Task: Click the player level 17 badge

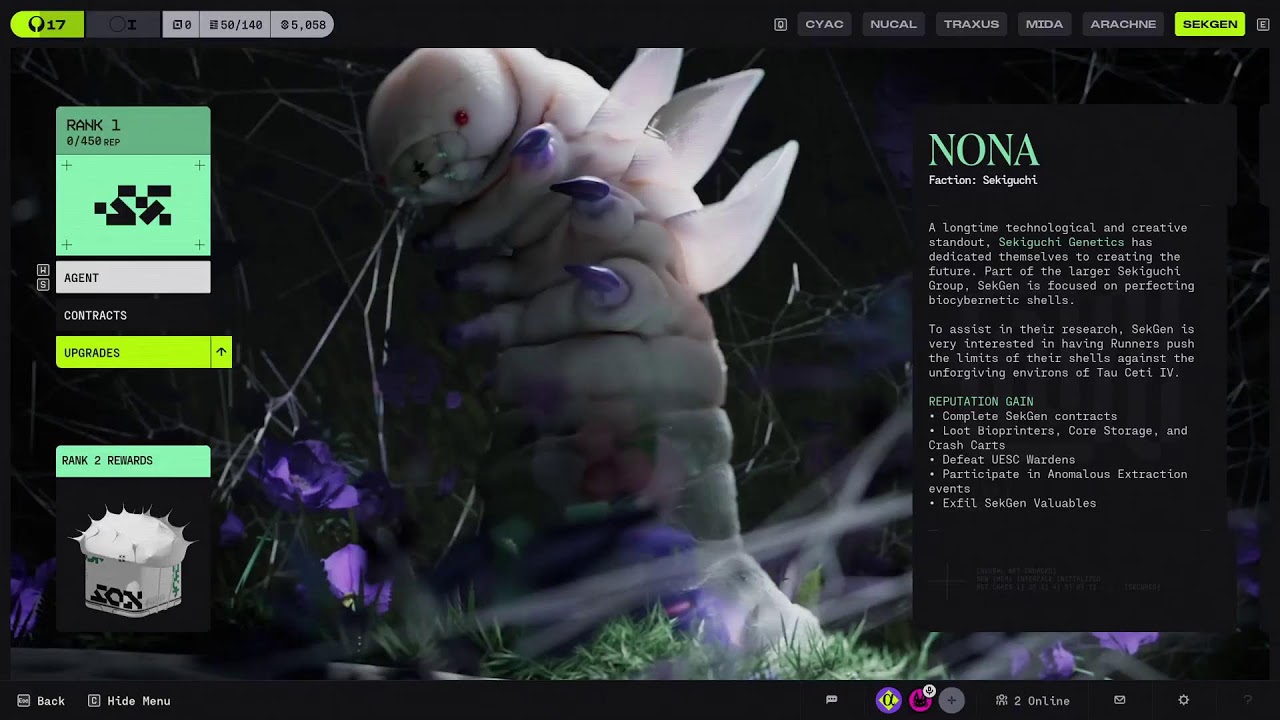Action: (47, 24)
